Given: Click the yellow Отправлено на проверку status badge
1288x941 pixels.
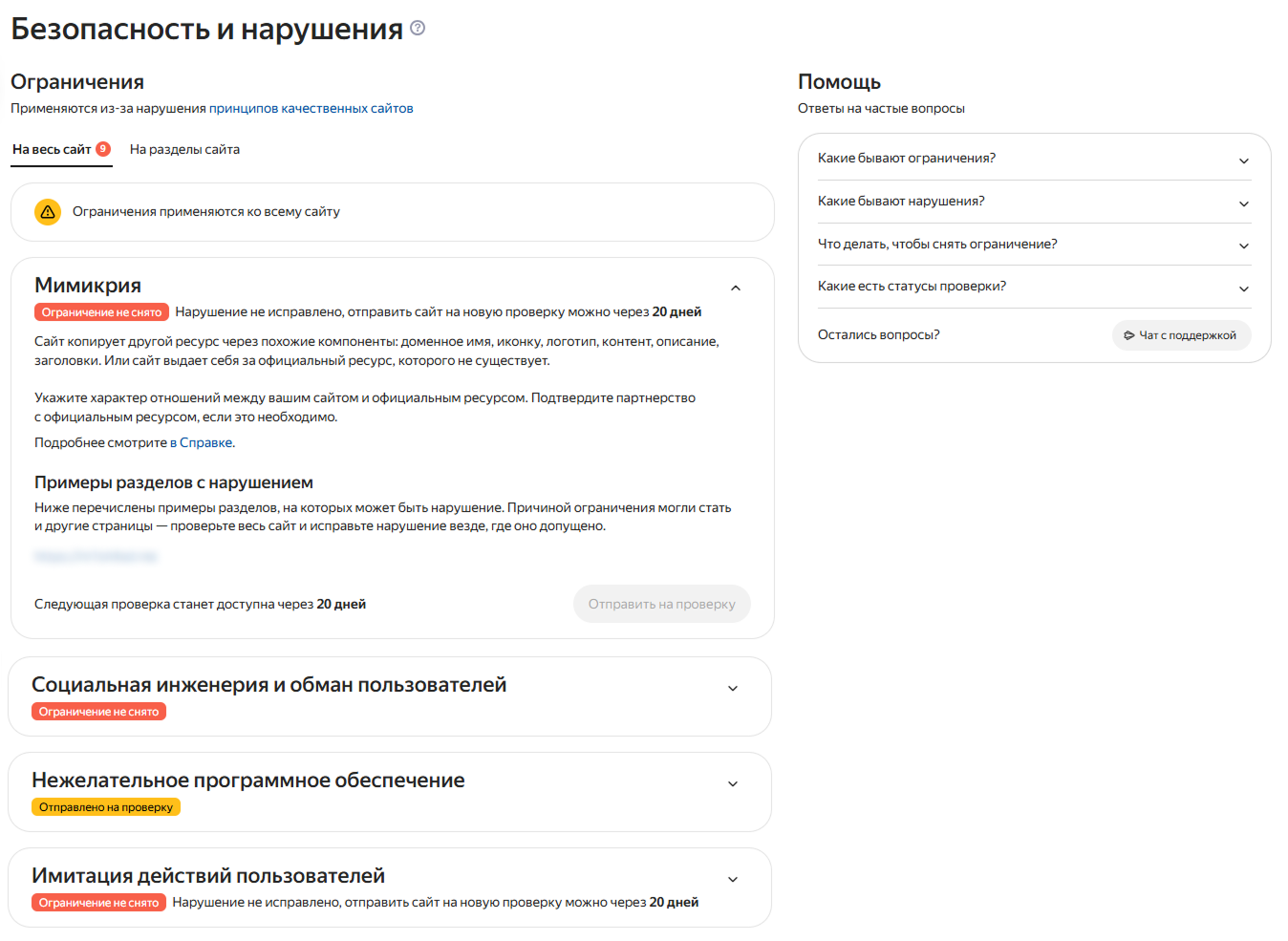Looking at the screenshot, I should 106,807.
